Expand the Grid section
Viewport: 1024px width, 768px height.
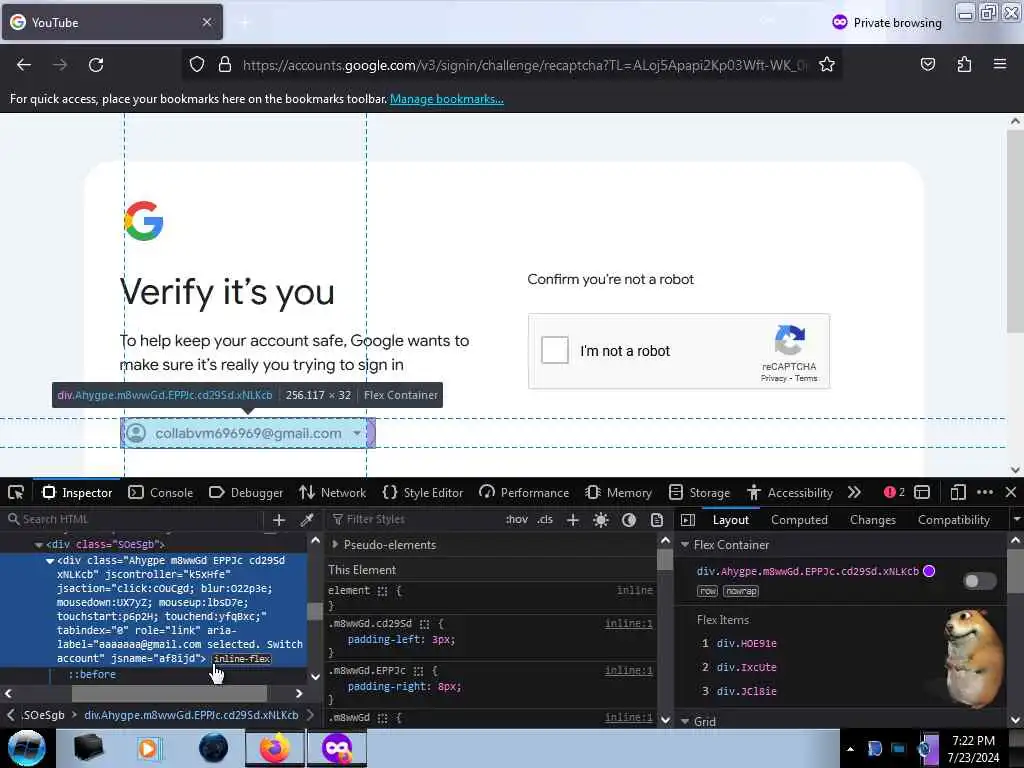click(x=684, y=722)
